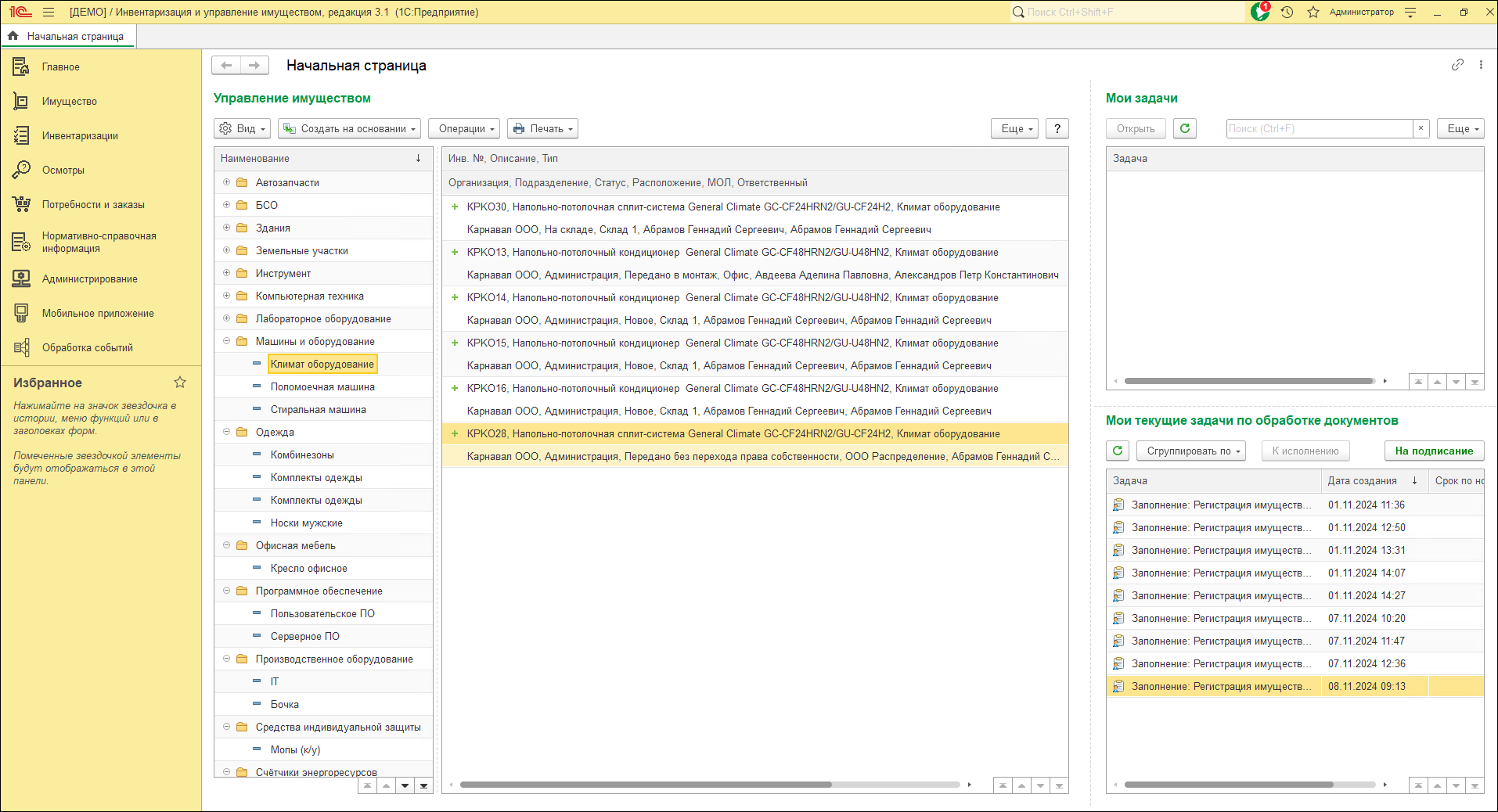This screenshot has width=1498, height=812.
Task: Open Создать на основании dropdown
Action: click(x=349, y=128)
